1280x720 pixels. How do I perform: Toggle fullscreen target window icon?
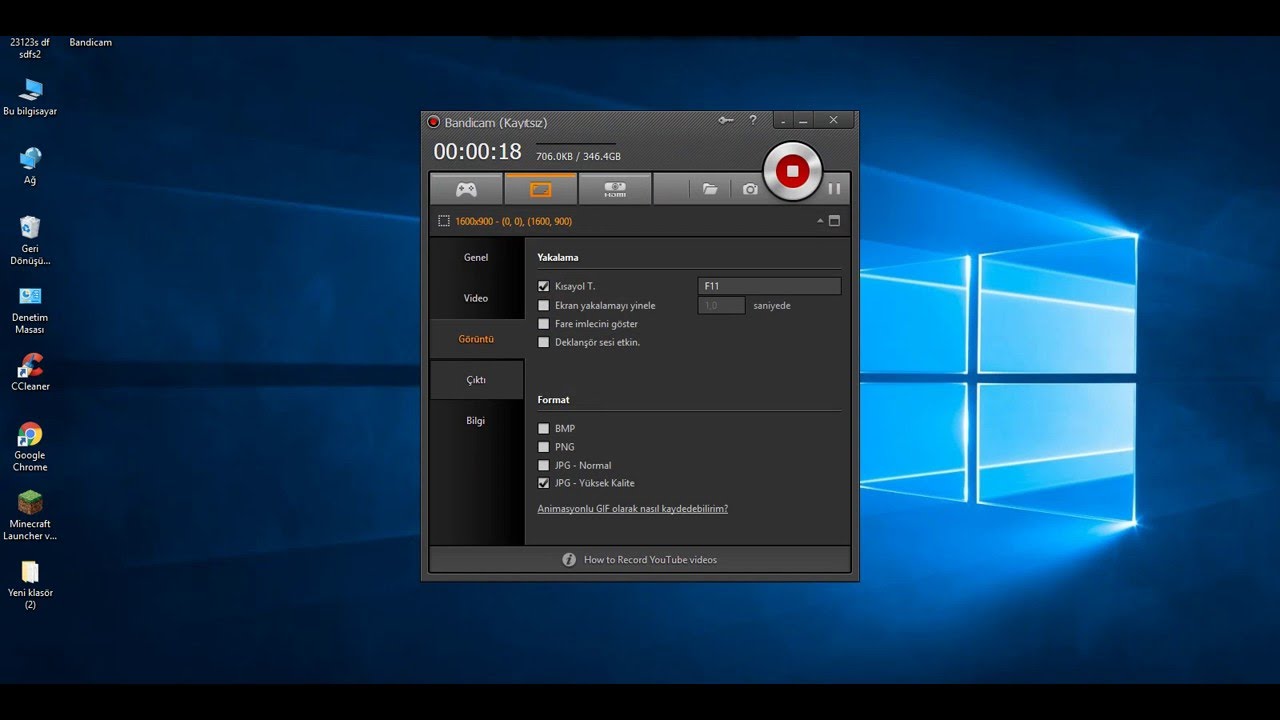coord(835,221)
